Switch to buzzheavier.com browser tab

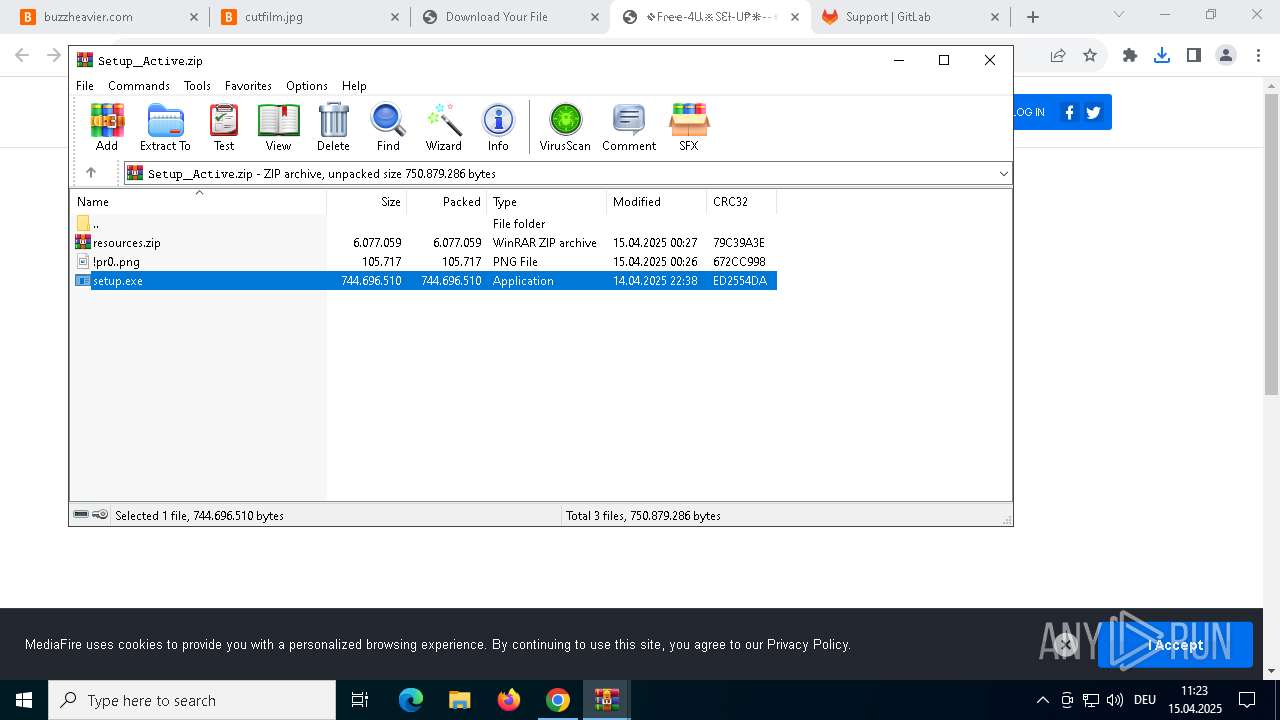tap(109, 17)
